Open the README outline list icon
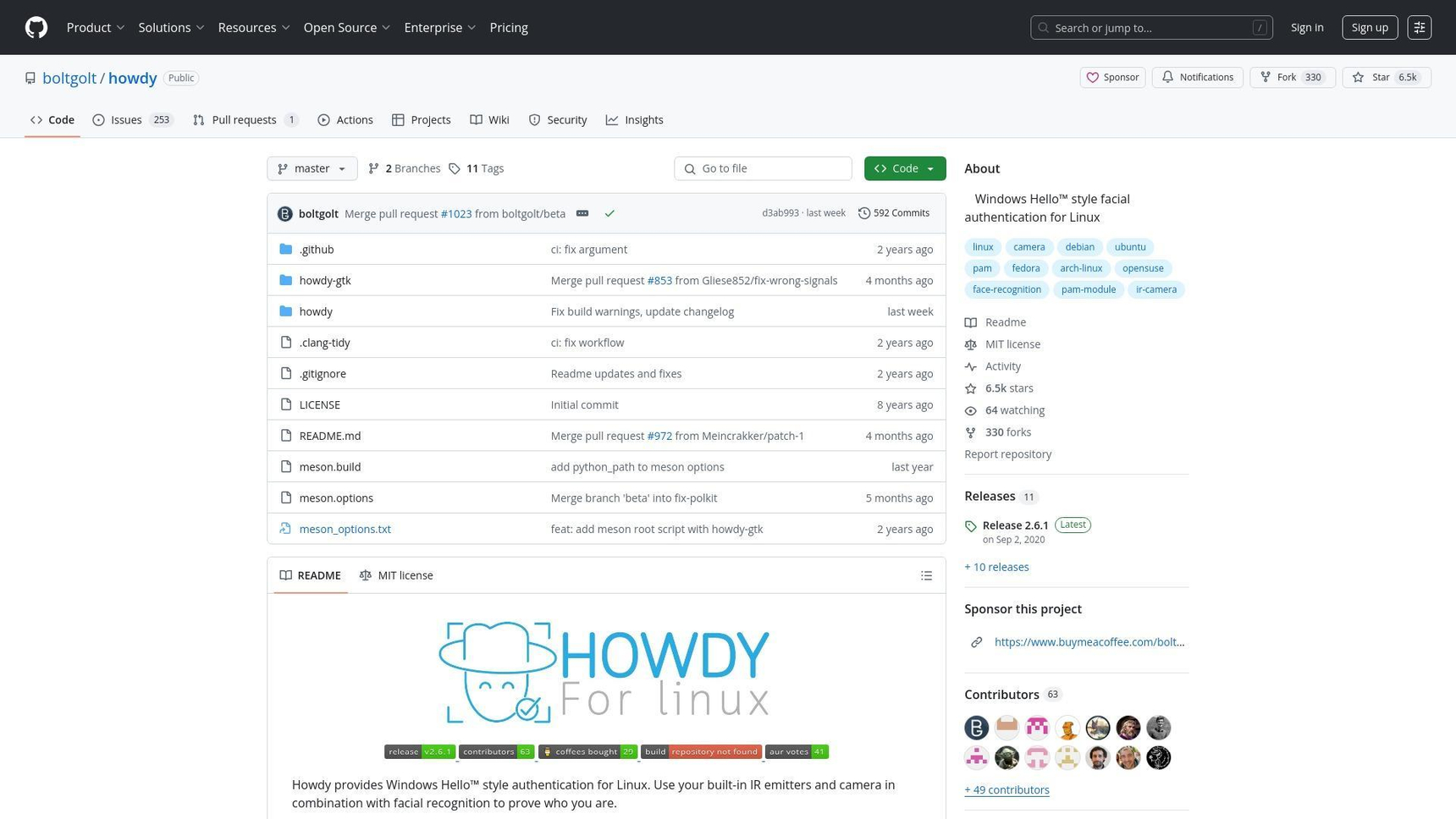The image size is (1456, 819). (927, 575)
